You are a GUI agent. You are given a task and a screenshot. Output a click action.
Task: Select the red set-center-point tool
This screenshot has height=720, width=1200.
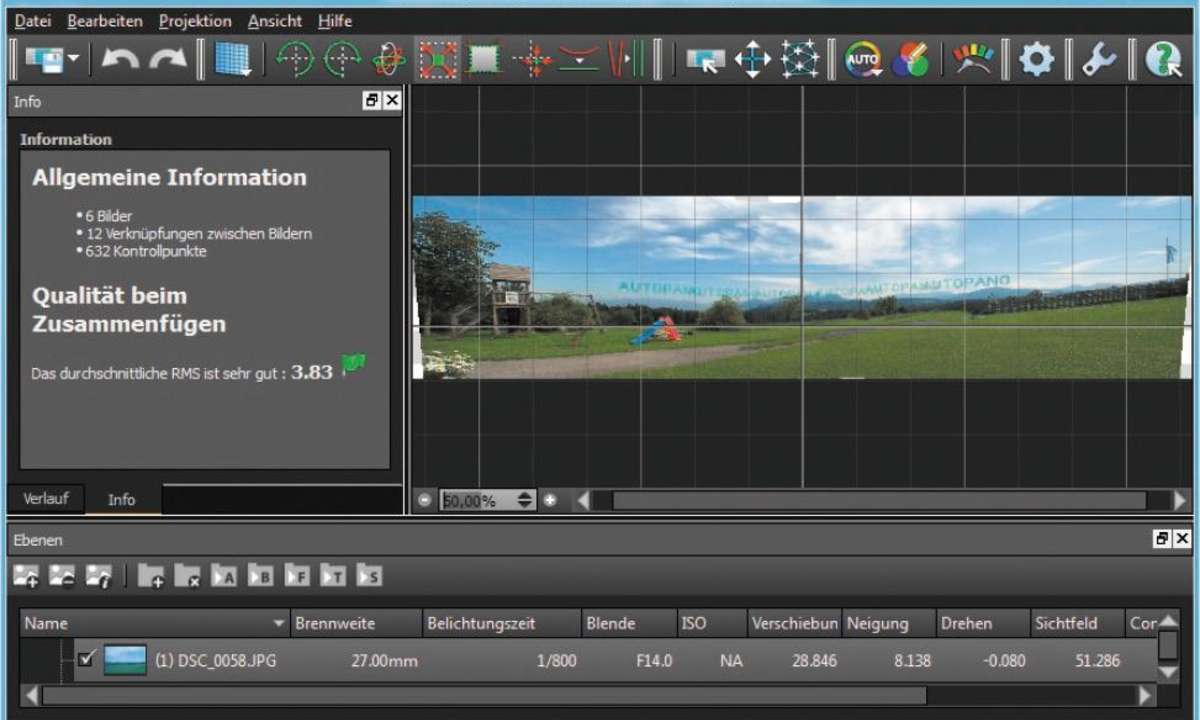[x=532, y=61]
